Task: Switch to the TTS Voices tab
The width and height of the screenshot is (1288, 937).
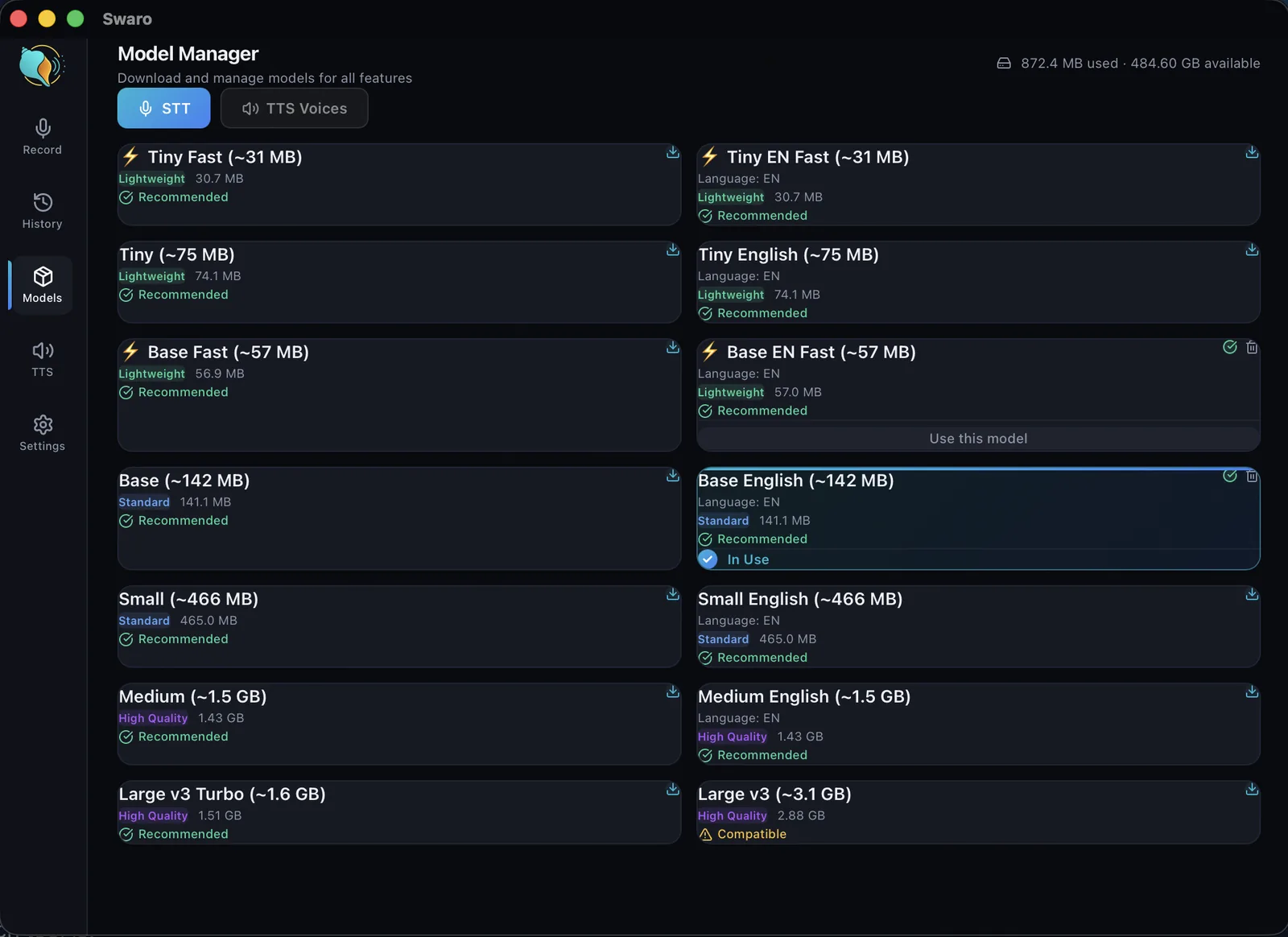Action: 295,108
